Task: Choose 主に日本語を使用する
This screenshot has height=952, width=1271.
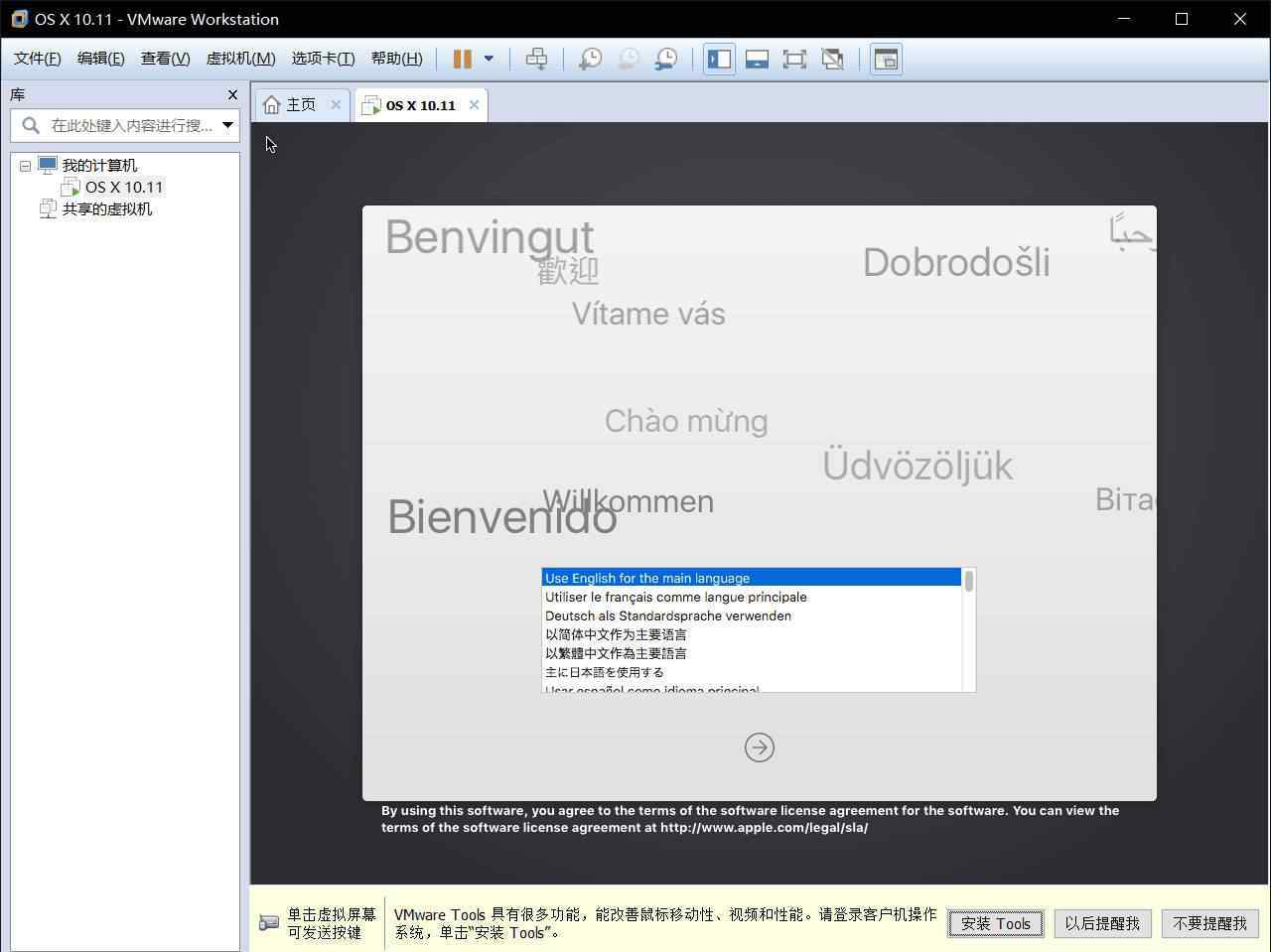Action: click(x=752, y=672)
